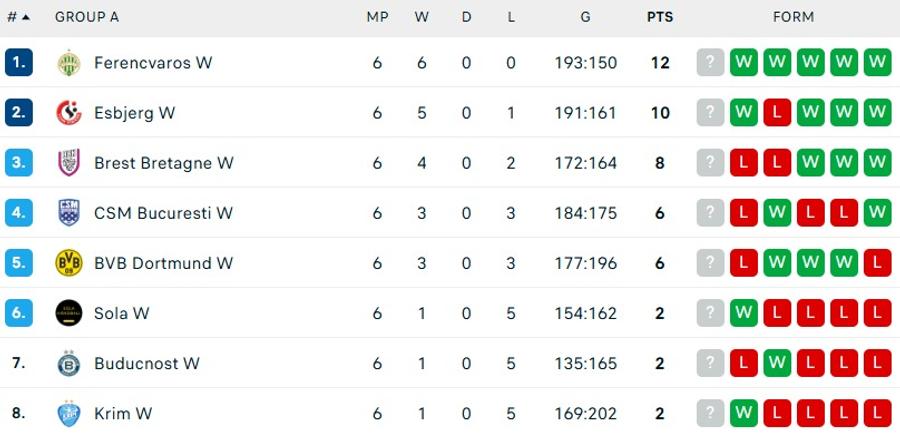Viewport: 900px width, 437px height.
Task: Click the Brest Bretagne W shield logo
Action: (69, 163)
